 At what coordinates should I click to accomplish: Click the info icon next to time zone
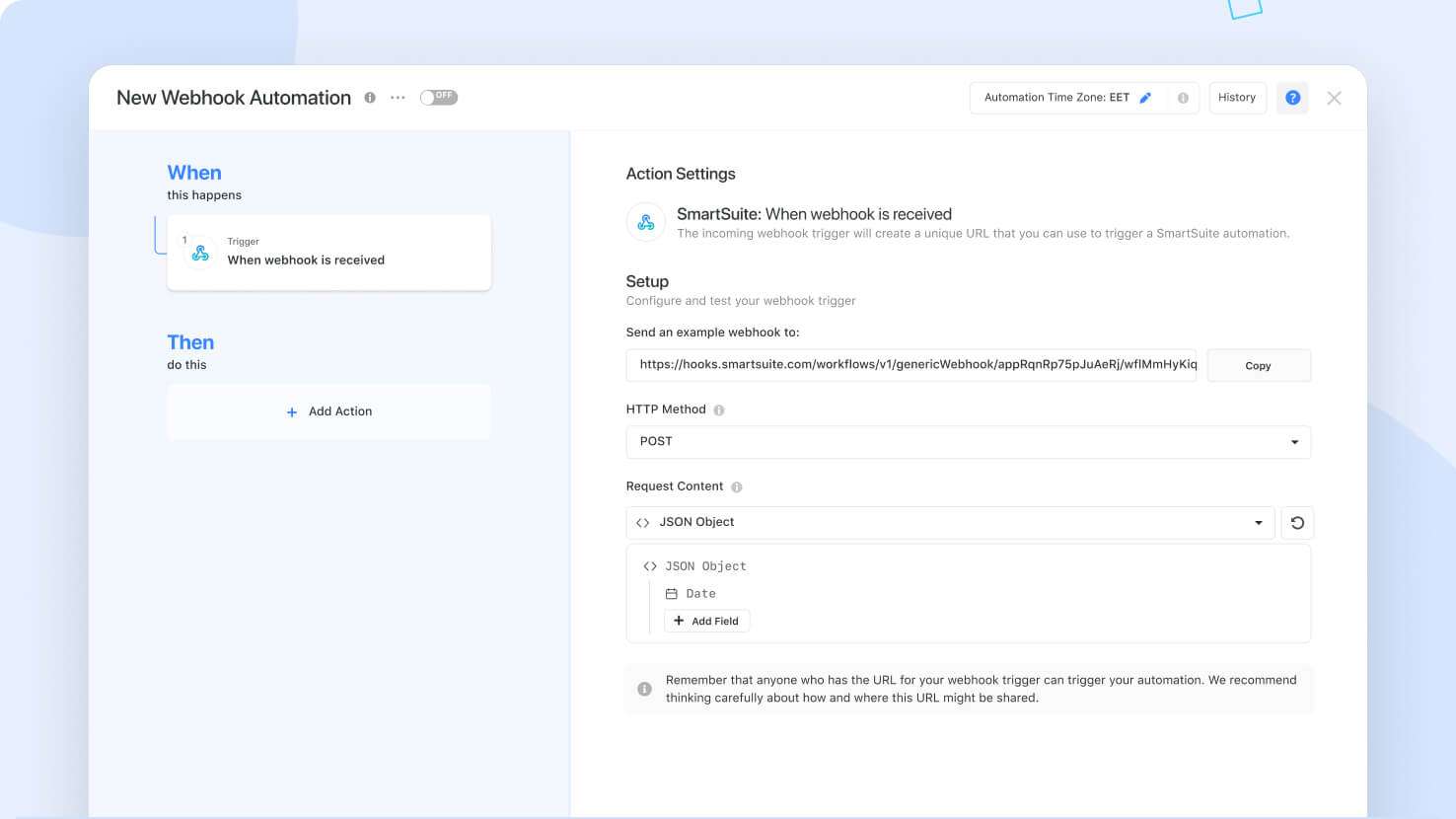click(x=1183, y=98)
